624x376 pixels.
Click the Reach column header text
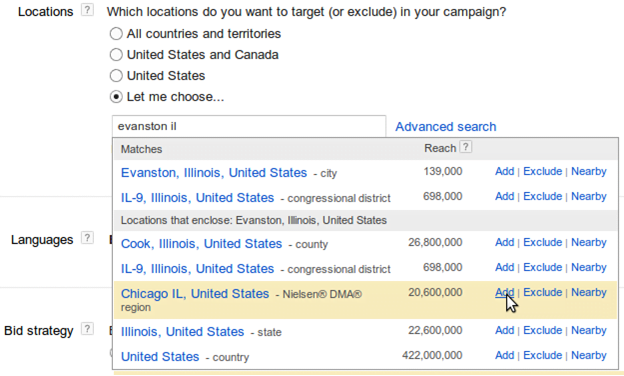pyautogui.click(x=440, y=148)
